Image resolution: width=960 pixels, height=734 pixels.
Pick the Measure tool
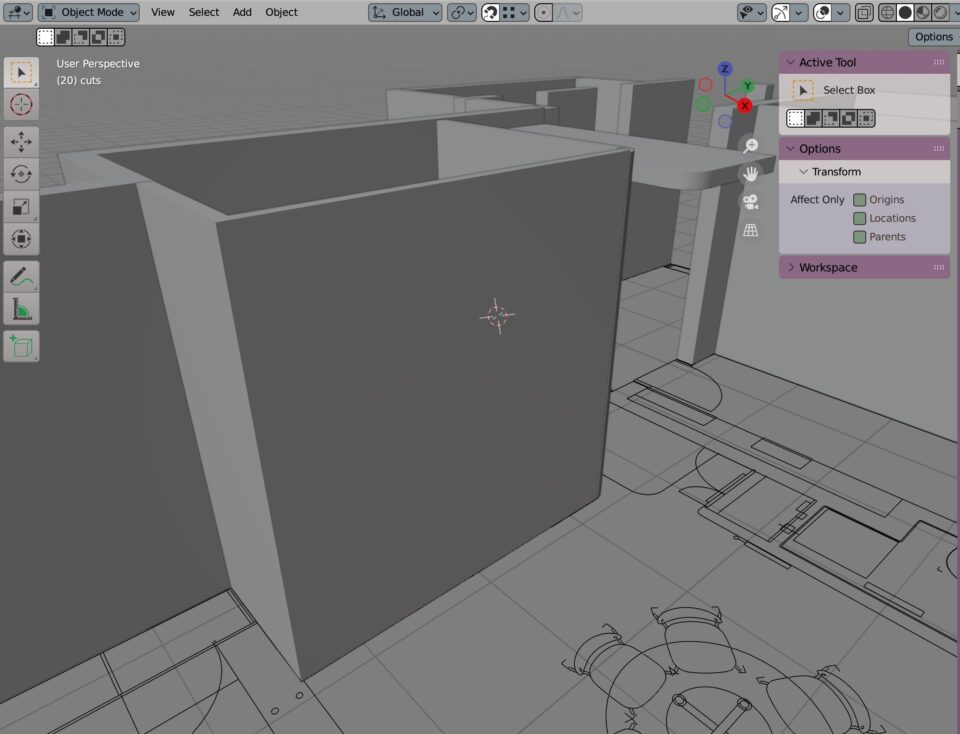(x=21, y=310)
